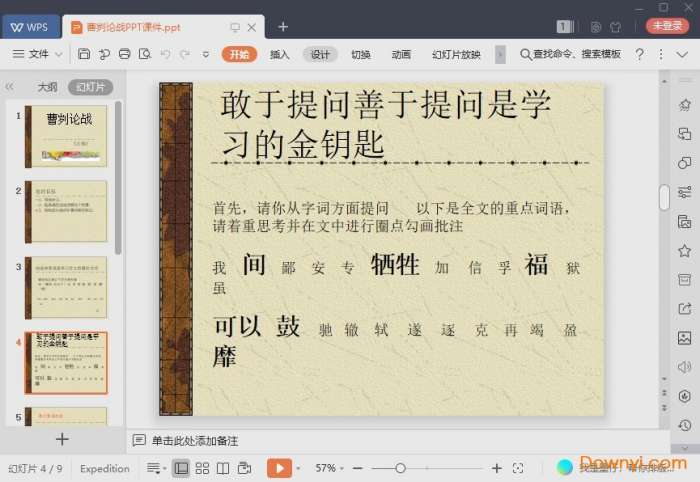Open the slideshow play options dropdown arrow
This screenshot has width=700, height=482.
(x=298, y=468)
